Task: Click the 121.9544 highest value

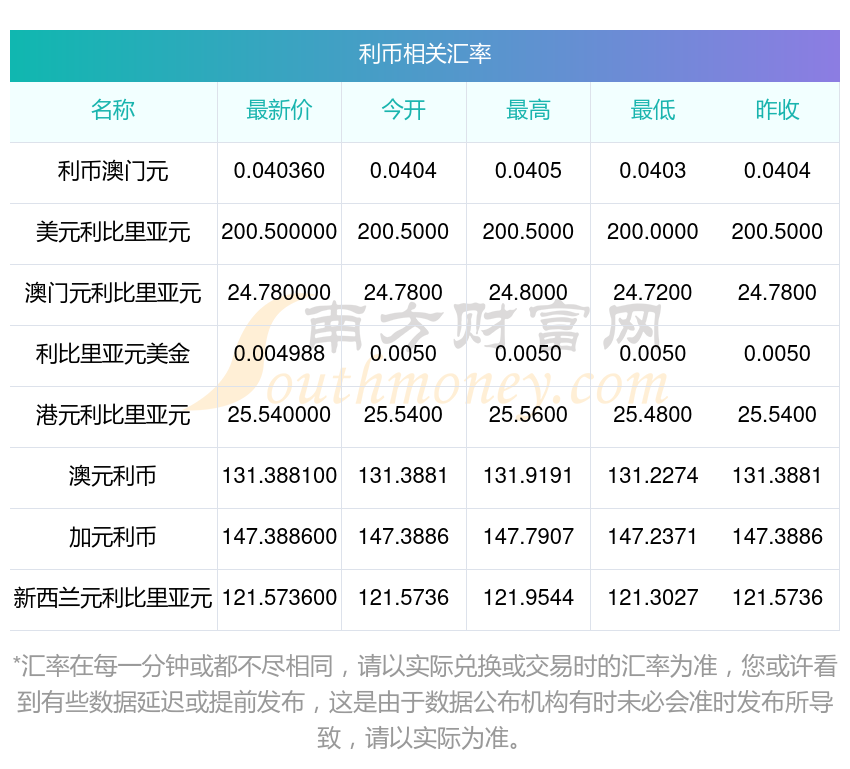Action: (x=528, y=597)
